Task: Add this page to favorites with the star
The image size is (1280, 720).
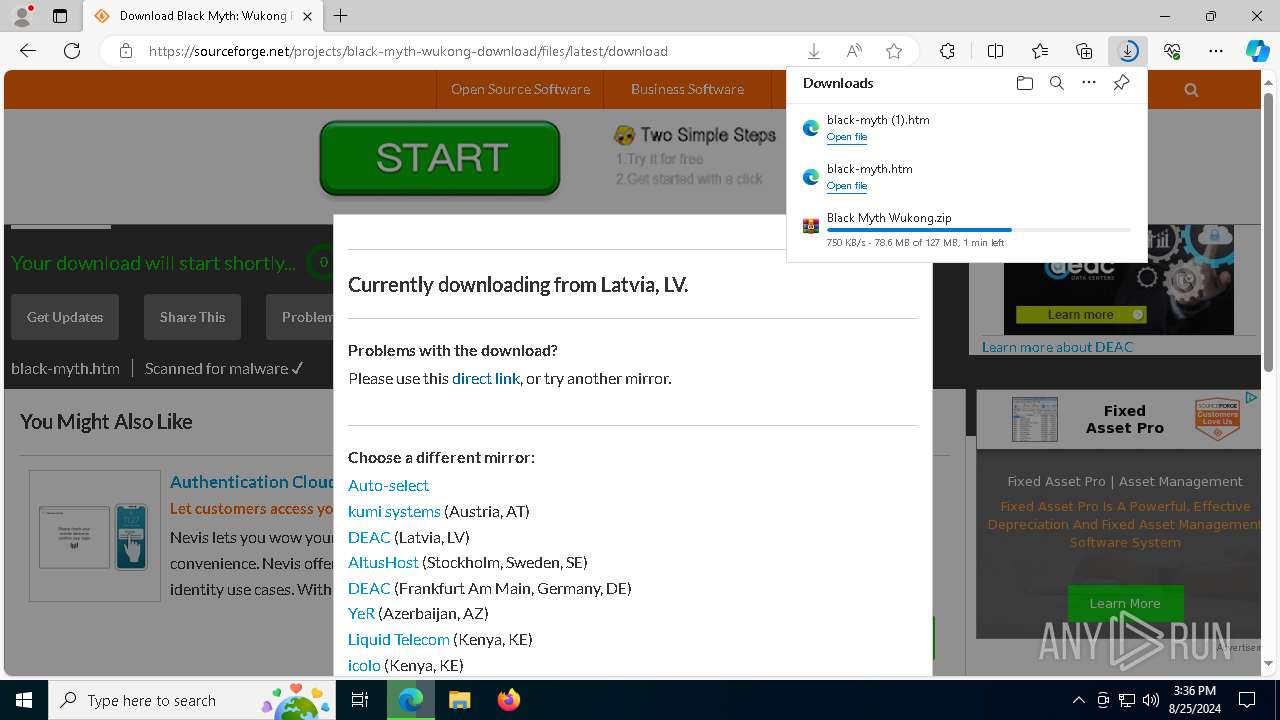Action: pos(894,51)
